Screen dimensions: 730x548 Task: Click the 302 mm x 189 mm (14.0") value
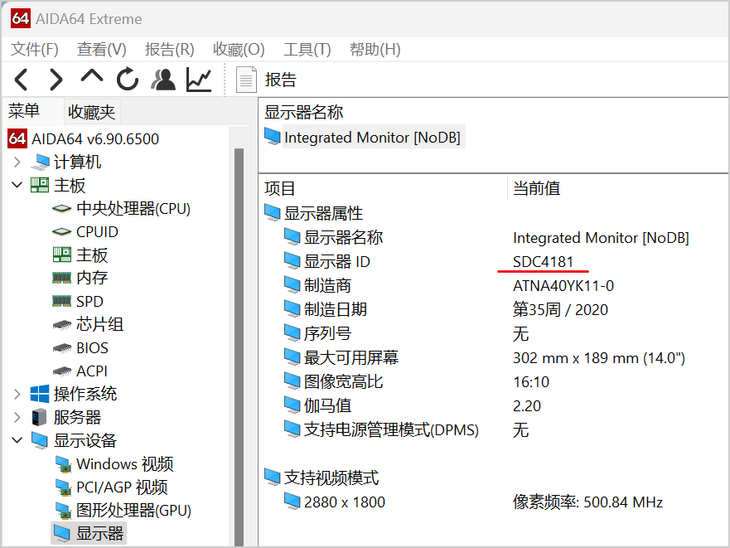click(599, 358)
